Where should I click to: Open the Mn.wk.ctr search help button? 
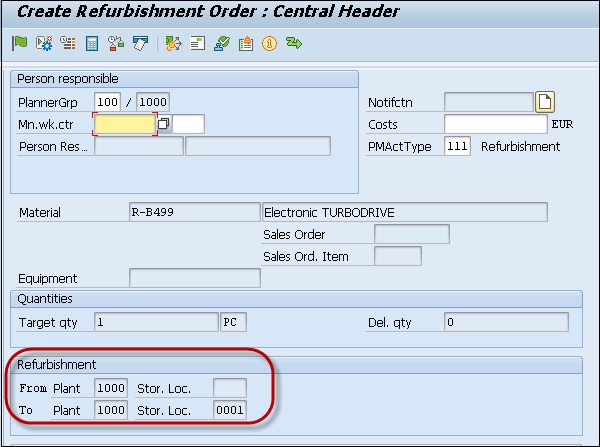tap(164, 124)
